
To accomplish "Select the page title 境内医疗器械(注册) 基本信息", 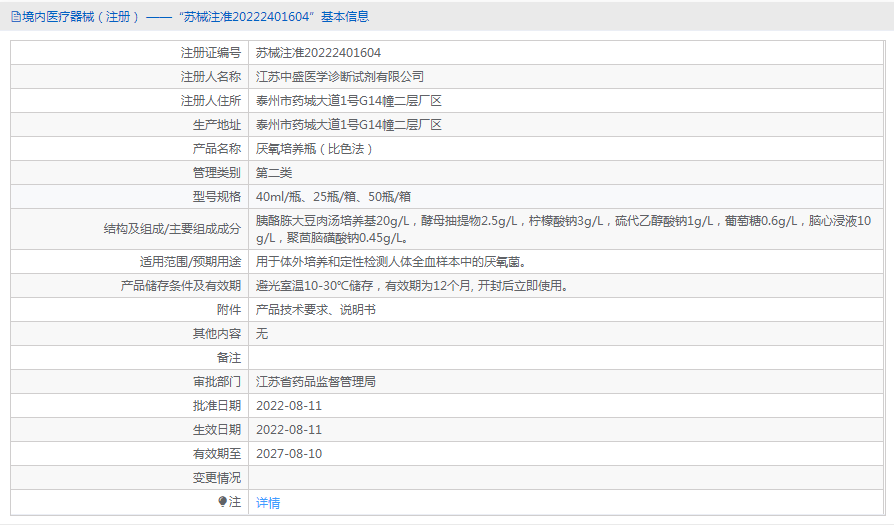I will (x=190, y=17).
